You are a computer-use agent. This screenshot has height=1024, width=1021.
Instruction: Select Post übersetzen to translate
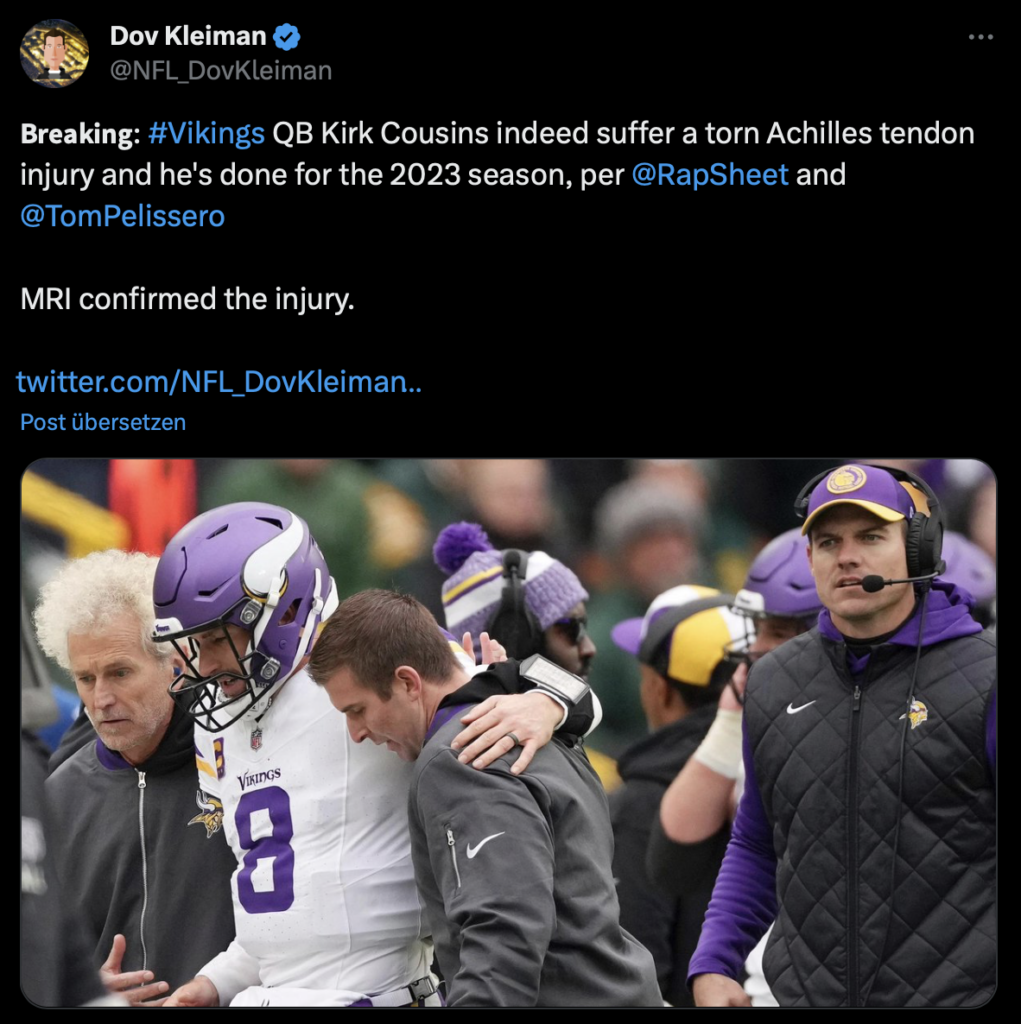pos(103,422)
